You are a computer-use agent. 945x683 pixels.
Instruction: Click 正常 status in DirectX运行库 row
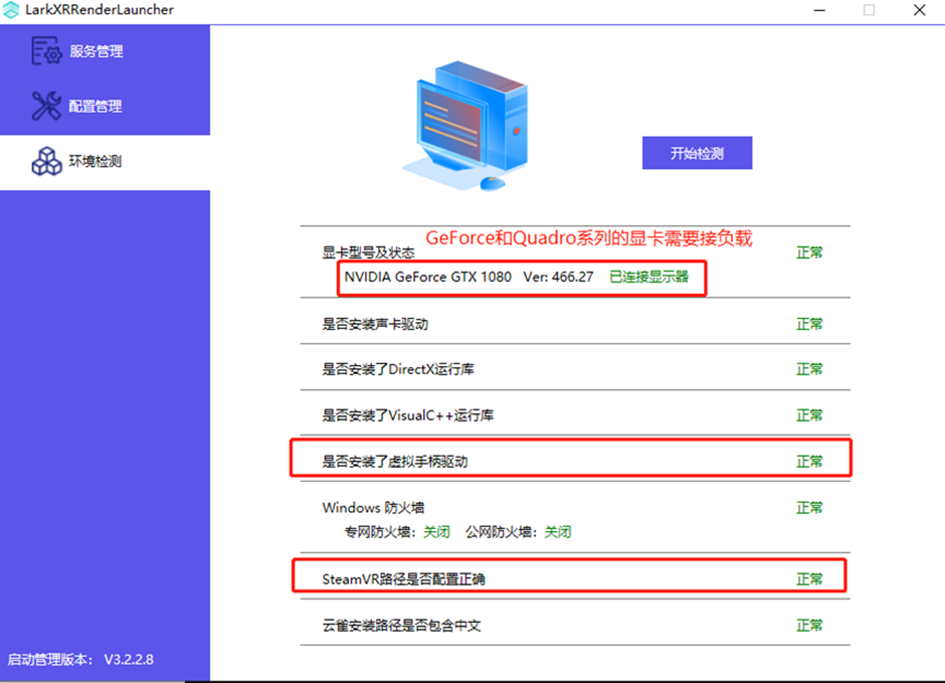pyautogui.click(x=809, y=369)
